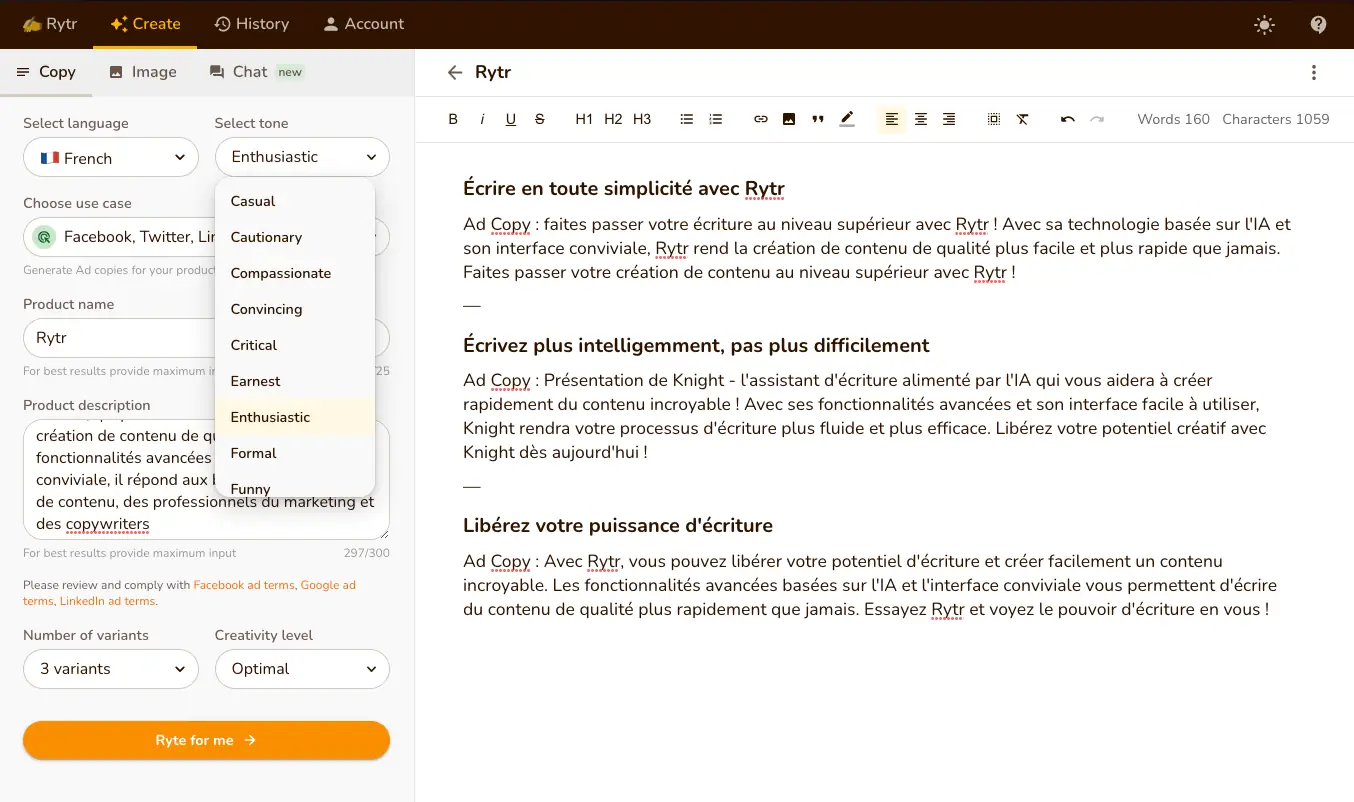Align text to the left

[892, 119]
